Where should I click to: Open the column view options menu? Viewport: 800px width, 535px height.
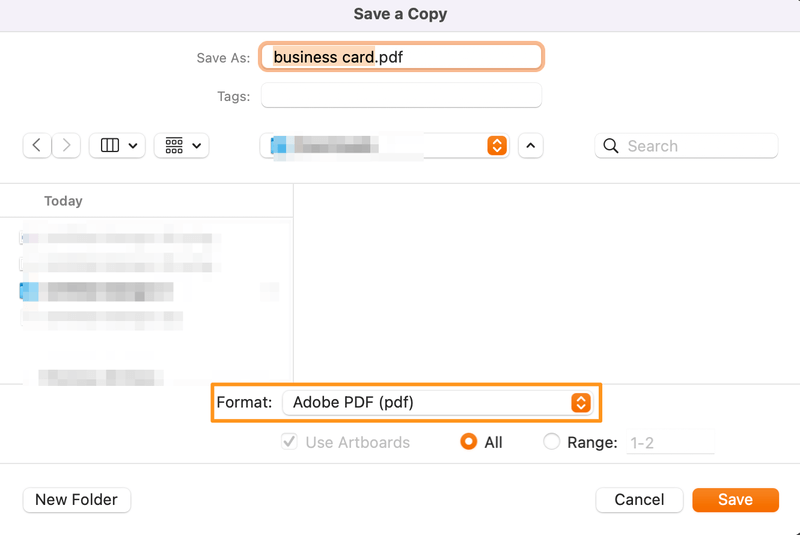click(117, 146)
